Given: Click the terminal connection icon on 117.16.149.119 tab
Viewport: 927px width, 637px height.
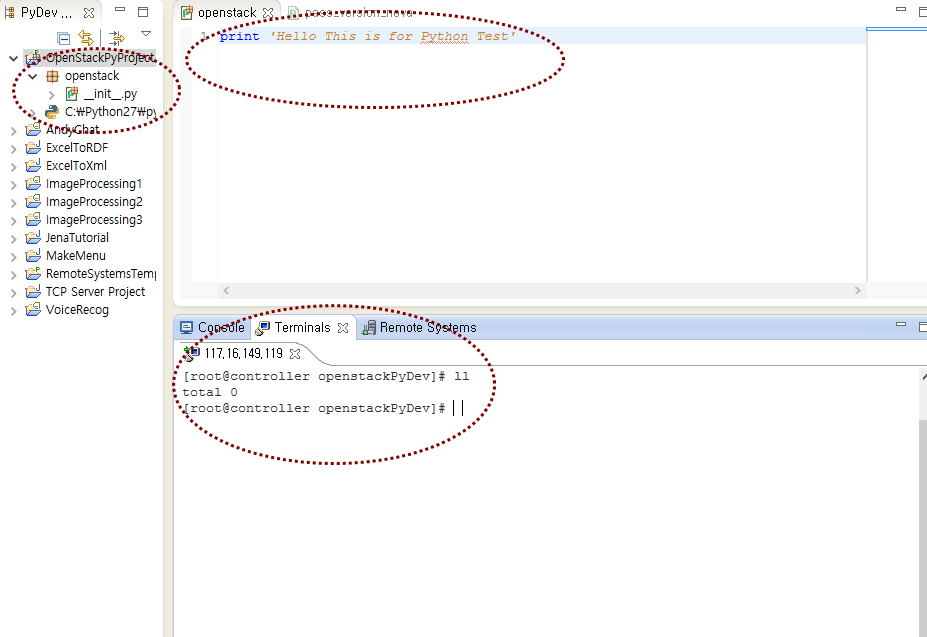Looking at the screenshot, I should click(x=190, y=352).
